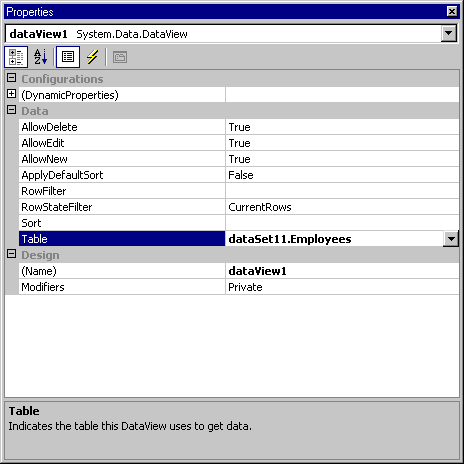
Task: Expand the (DynamicProperties) node
Action: click(11, 94)
